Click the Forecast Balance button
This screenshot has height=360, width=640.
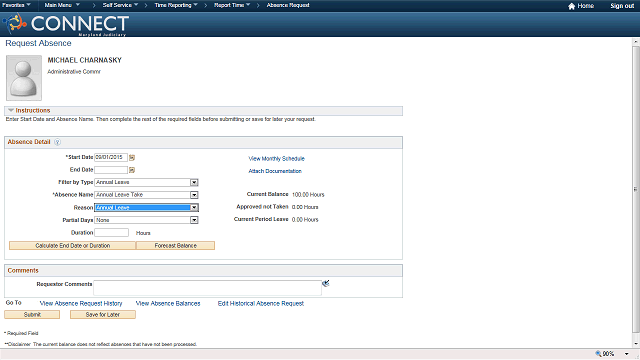(x=176, y=246)
